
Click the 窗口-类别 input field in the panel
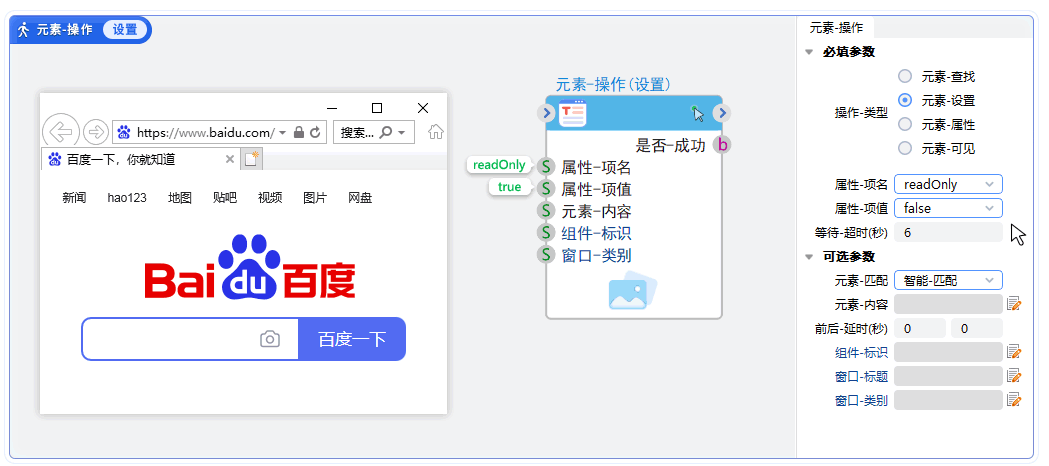click(x=948, y=400)
